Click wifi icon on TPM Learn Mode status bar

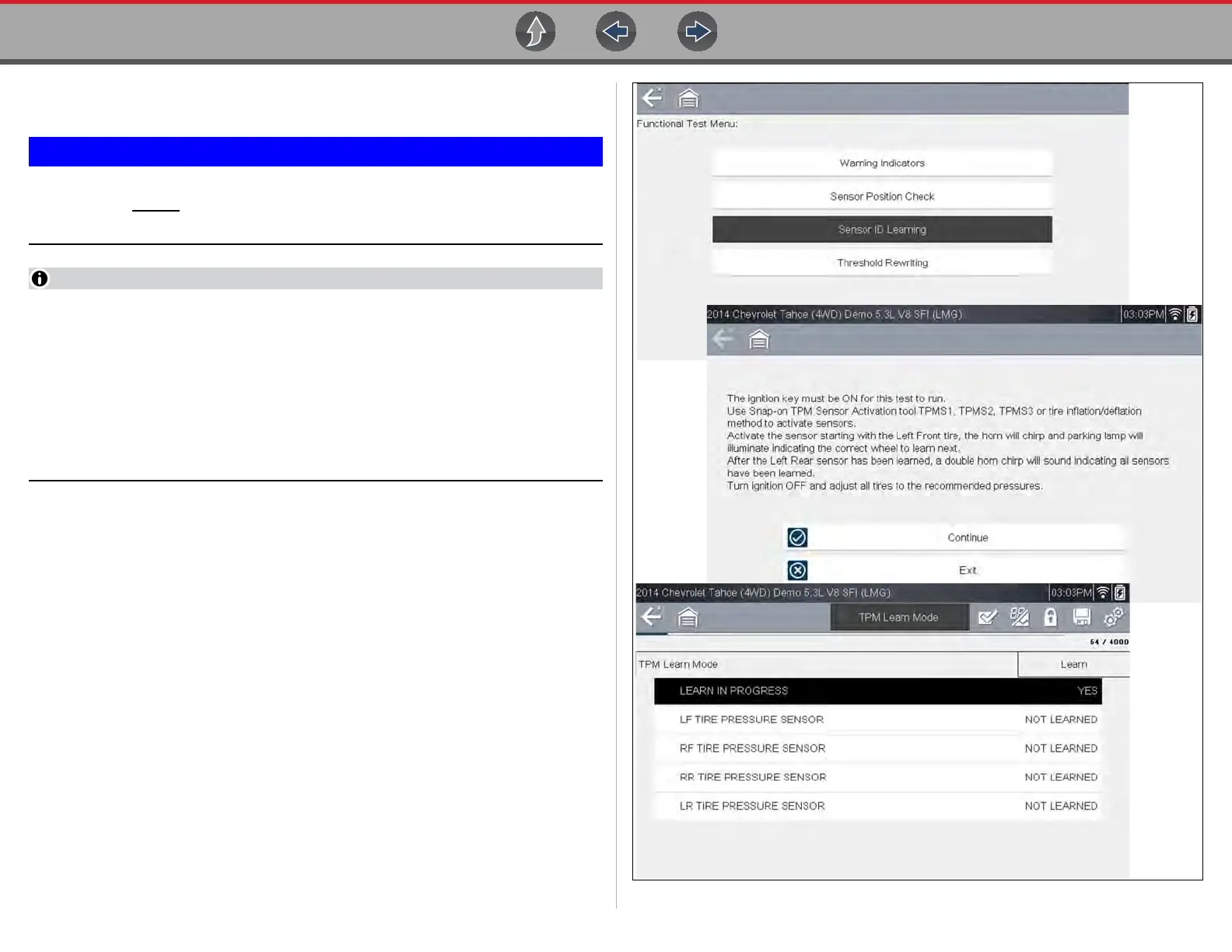1103,593
